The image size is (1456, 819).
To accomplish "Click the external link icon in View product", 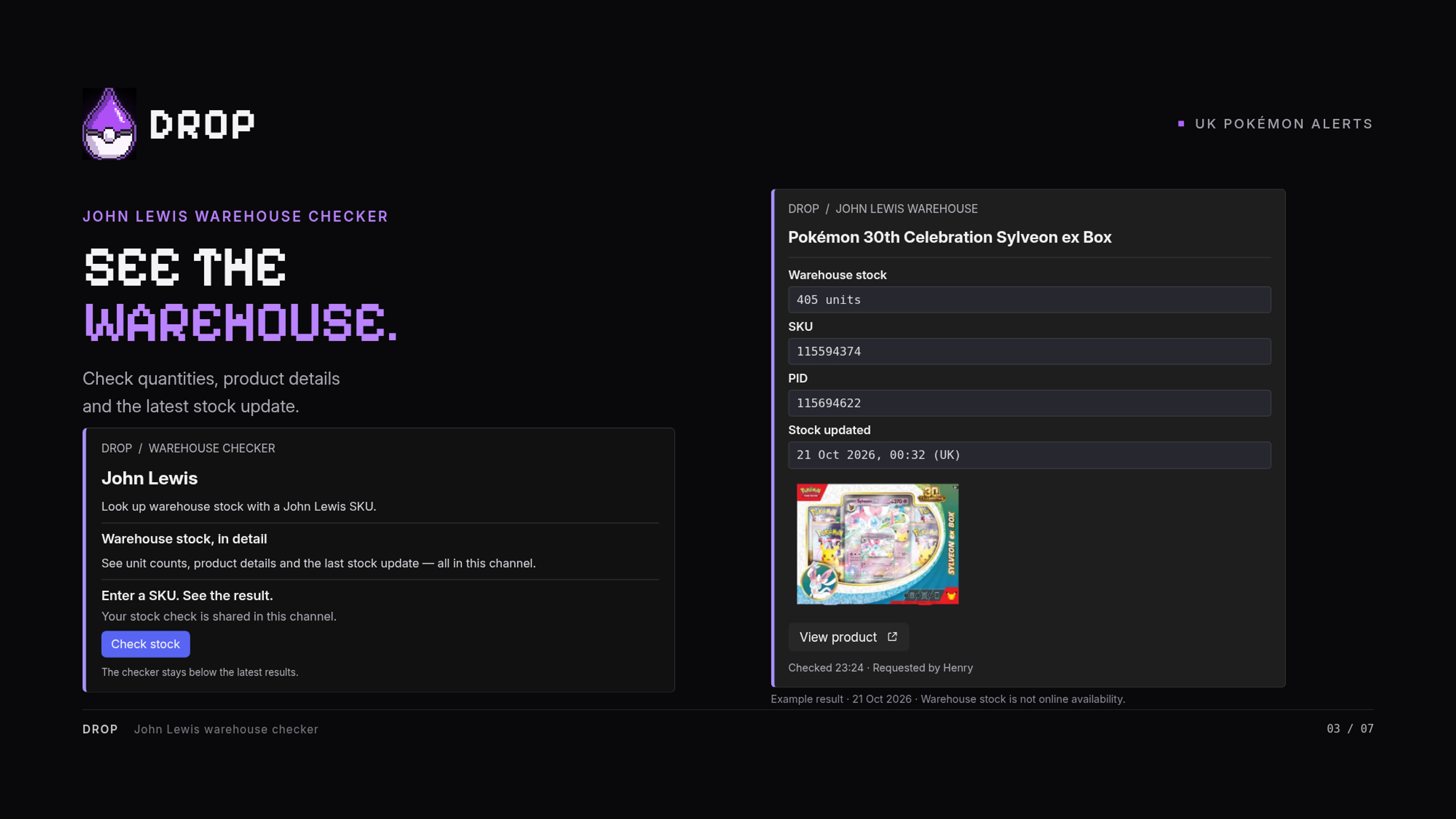I will pyautogui.click(x=892, y=636).
